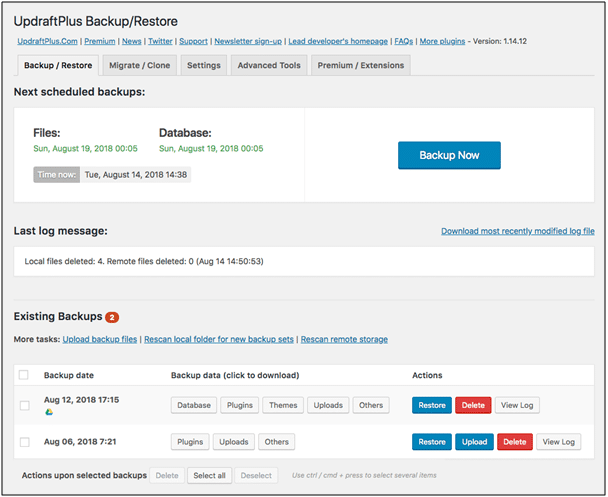The height and width of the screenshot is (497, 608).
Task: Download Uploads from Aug 06 backup
Action: (234, 442)
